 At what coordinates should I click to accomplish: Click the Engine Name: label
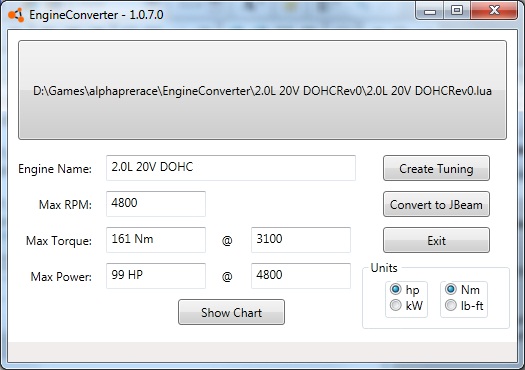coord(55,169)
